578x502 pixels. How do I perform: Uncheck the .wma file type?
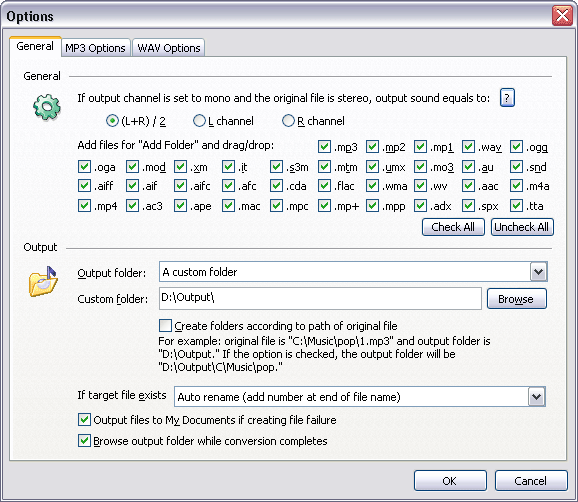click(372, 185)
